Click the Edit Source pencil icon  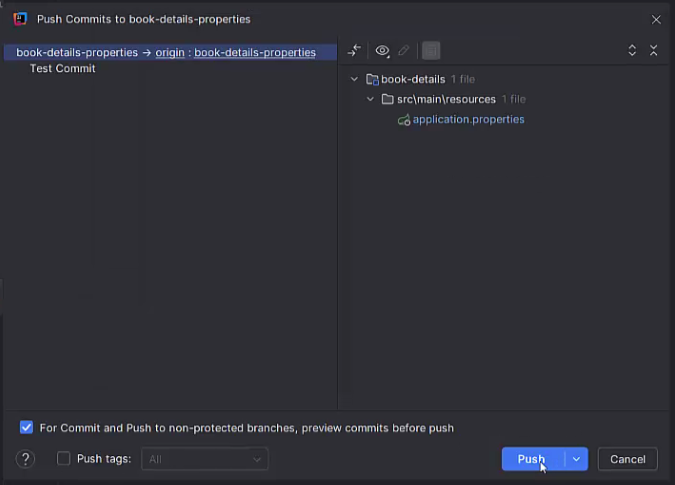click(404, 50)
